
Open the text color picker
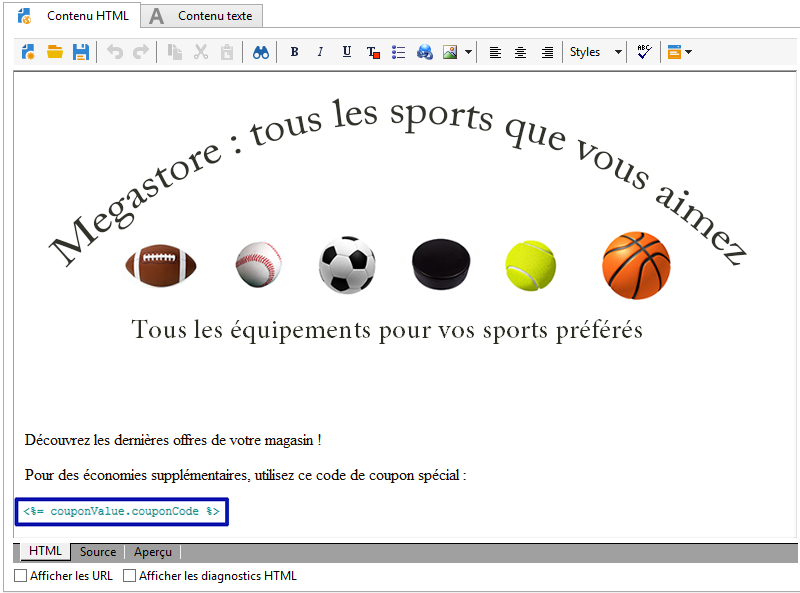[373, 52]
